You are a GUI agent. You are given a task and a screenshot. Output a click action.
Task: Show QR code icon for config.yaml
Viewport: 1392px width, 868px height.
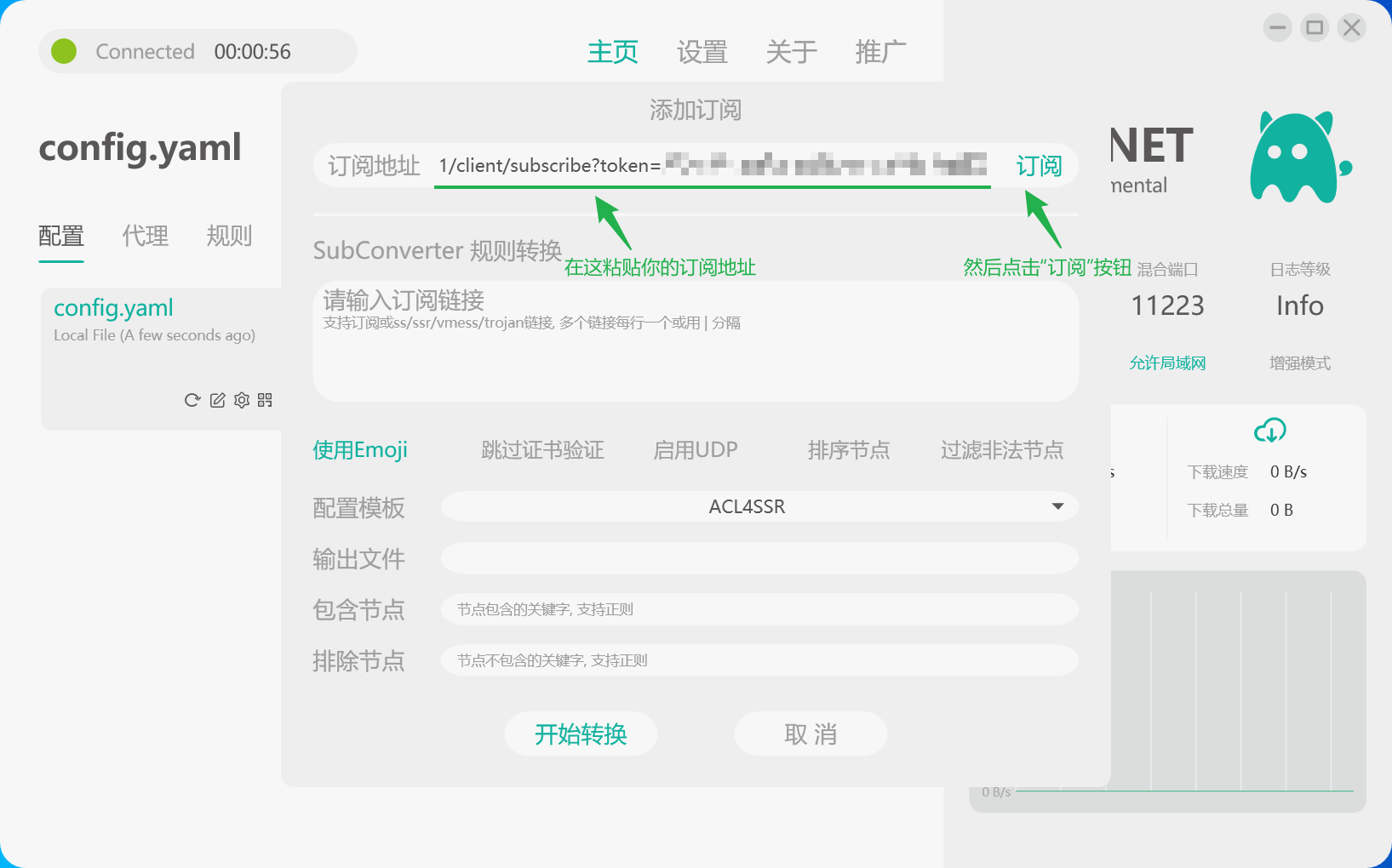[x=265, y=400]
